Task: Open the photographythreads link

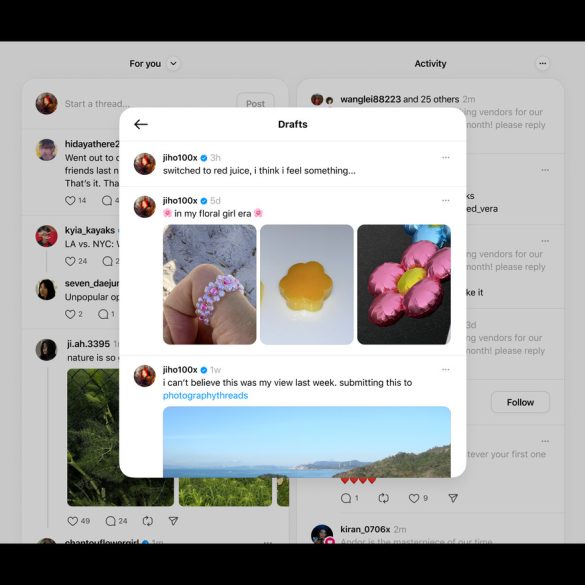Action: point(205,395)
